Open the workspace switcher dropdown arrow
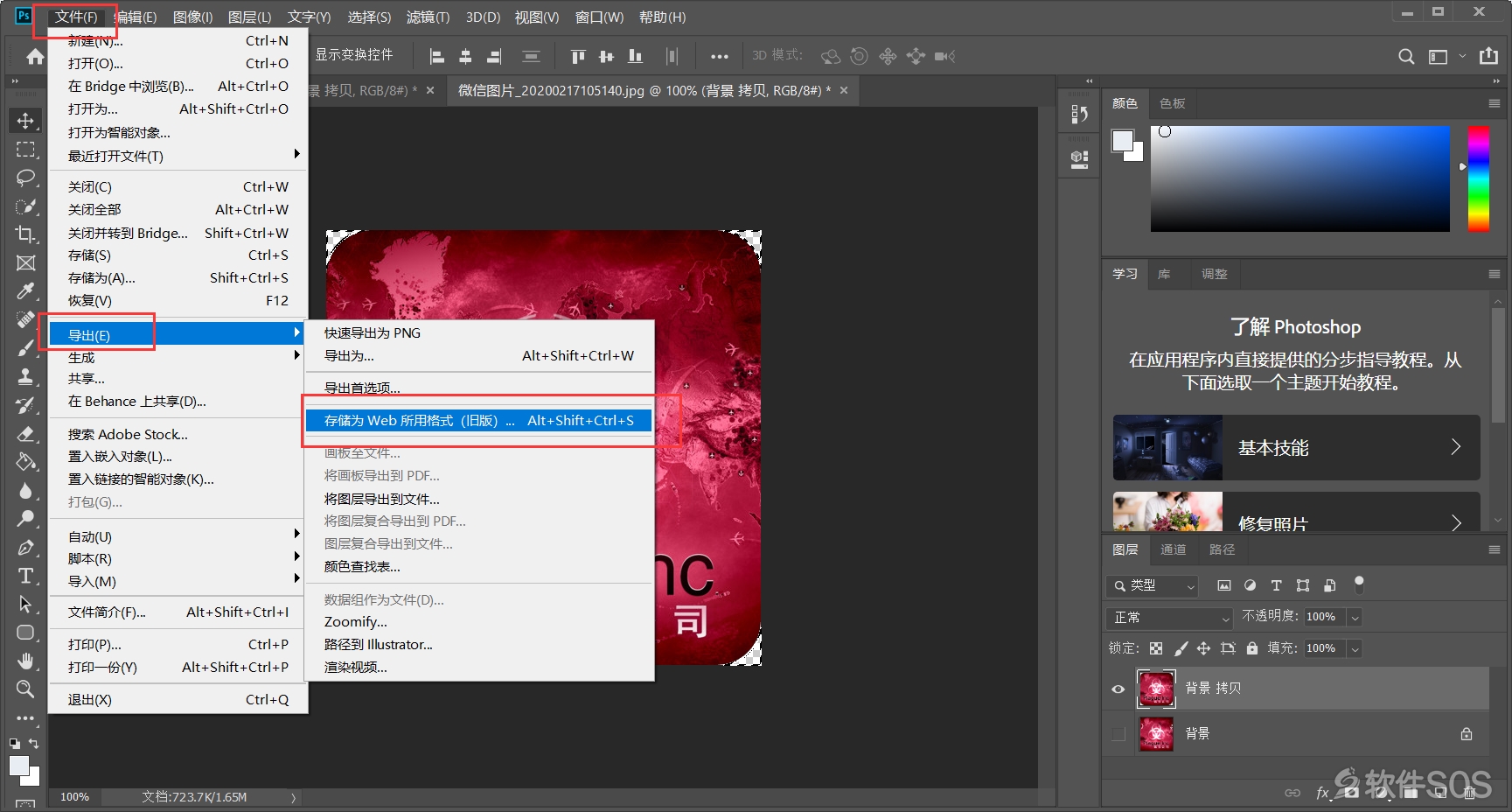Viewport: 1512px width, 812px height. (x=1462, y=56)
